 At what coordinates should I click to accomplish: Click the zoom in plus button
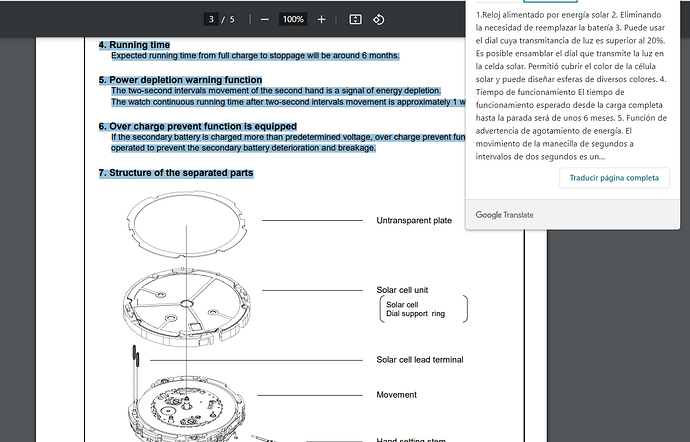point(321,19)
